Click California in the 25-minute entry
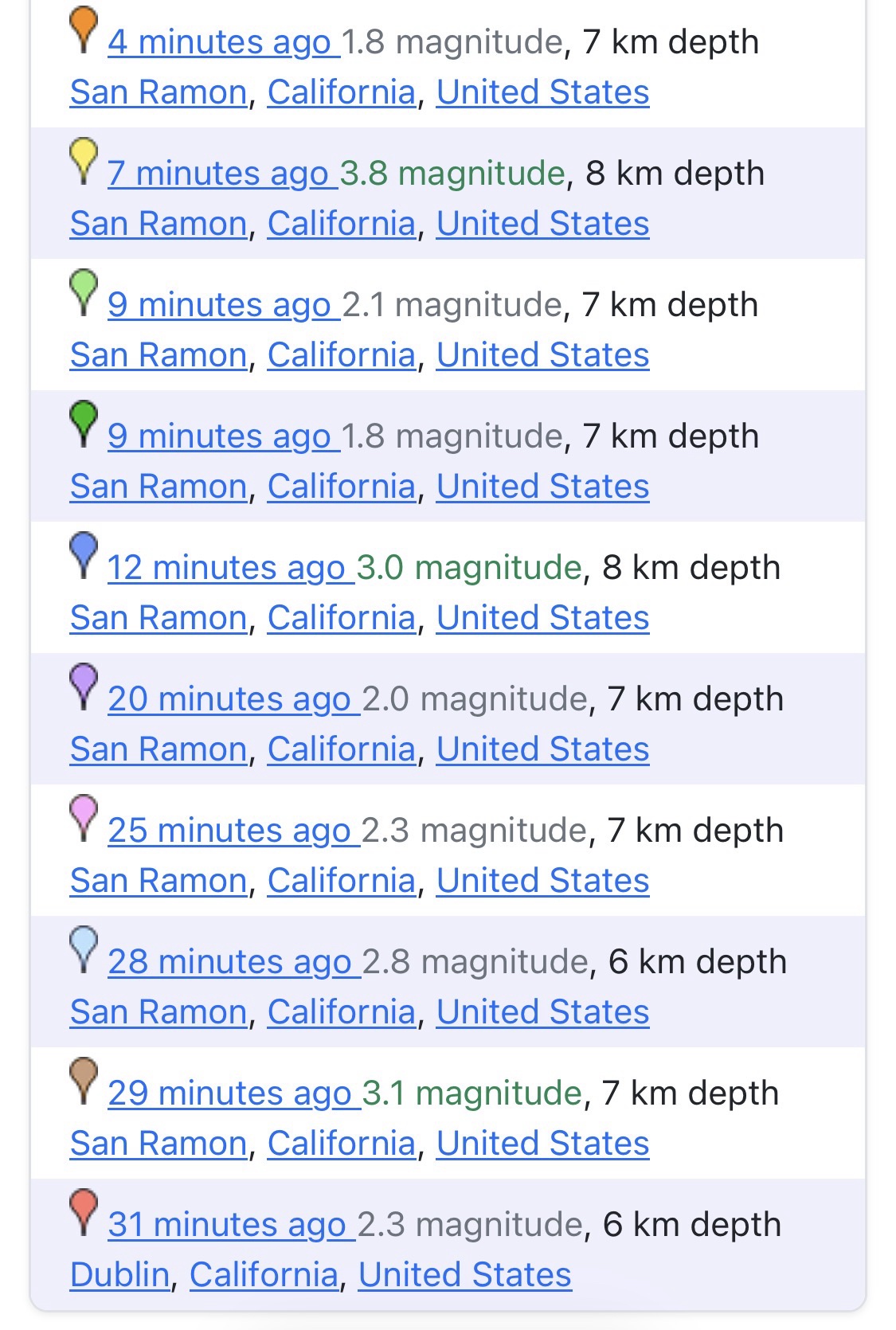The width and height of the screenshot is (896, 1330). tap(341, 881)
